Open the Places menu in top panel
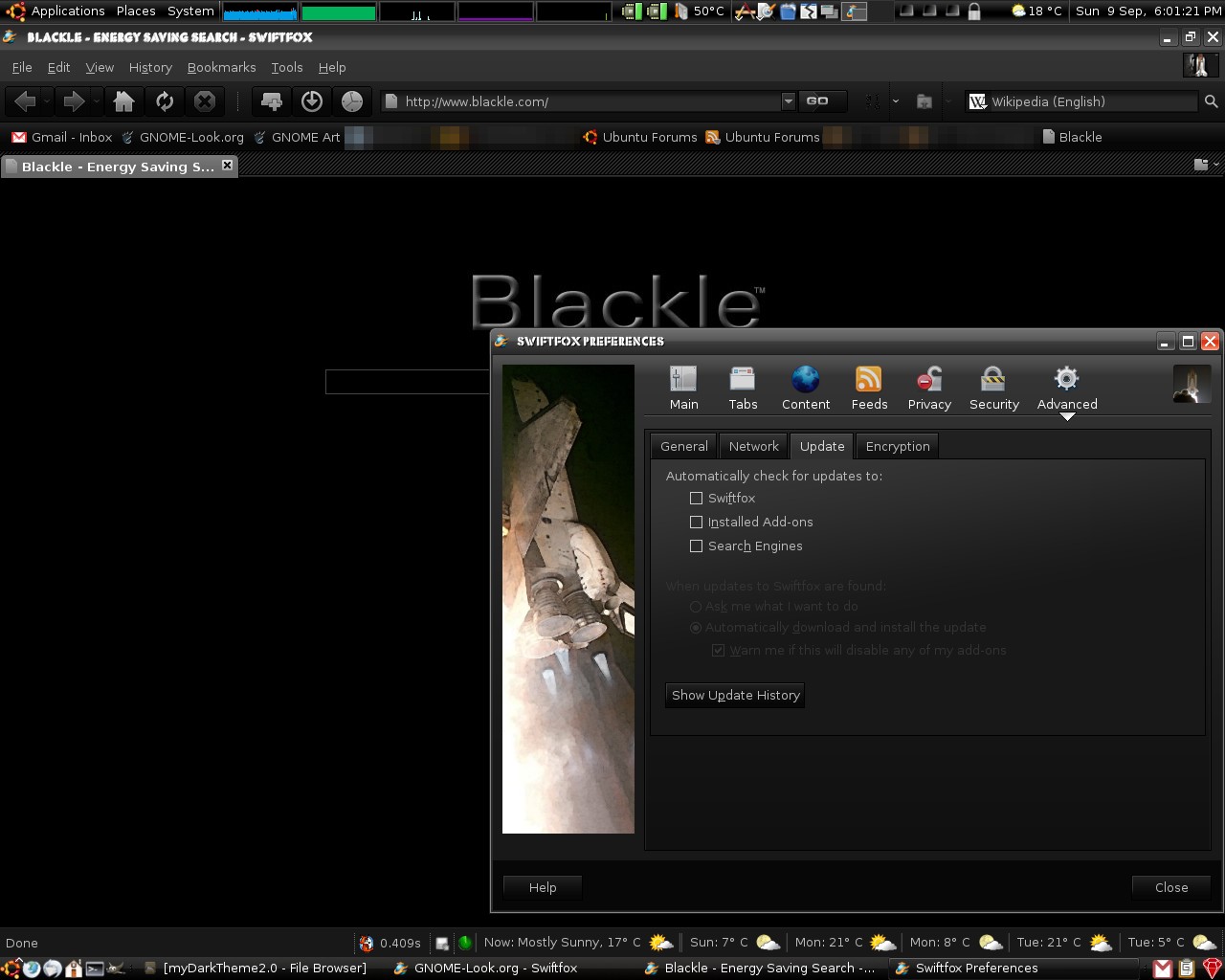 tap(136, 11)
